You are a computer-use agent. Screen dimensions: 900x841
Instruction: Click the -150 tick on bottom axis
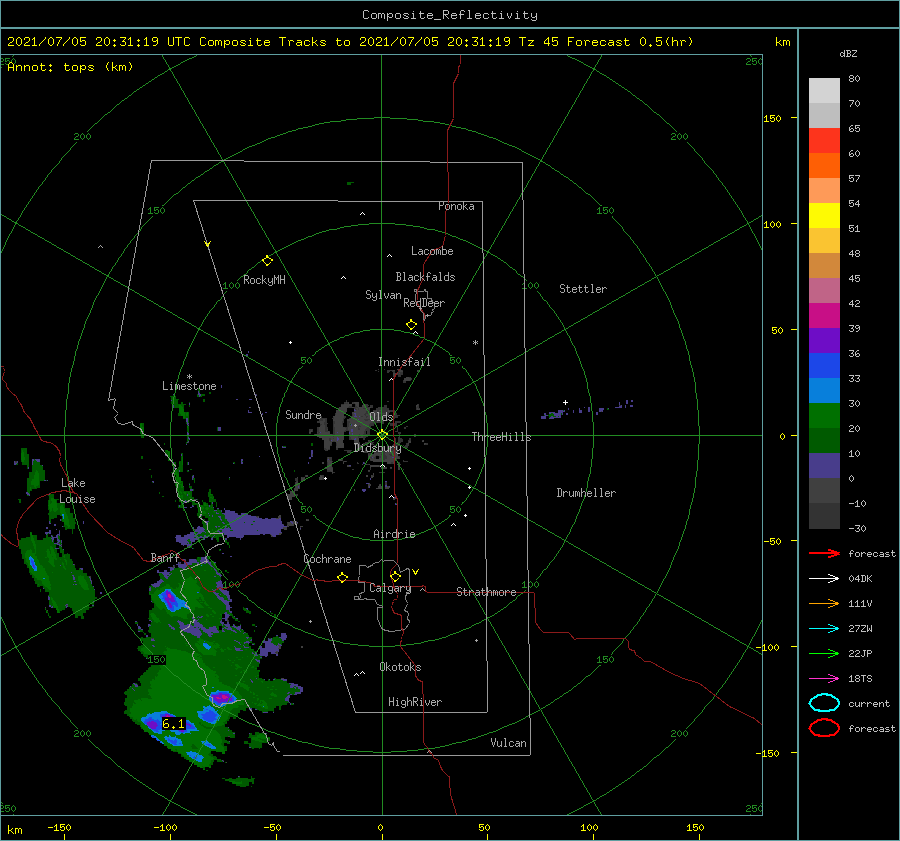click(x=59, y=827)
